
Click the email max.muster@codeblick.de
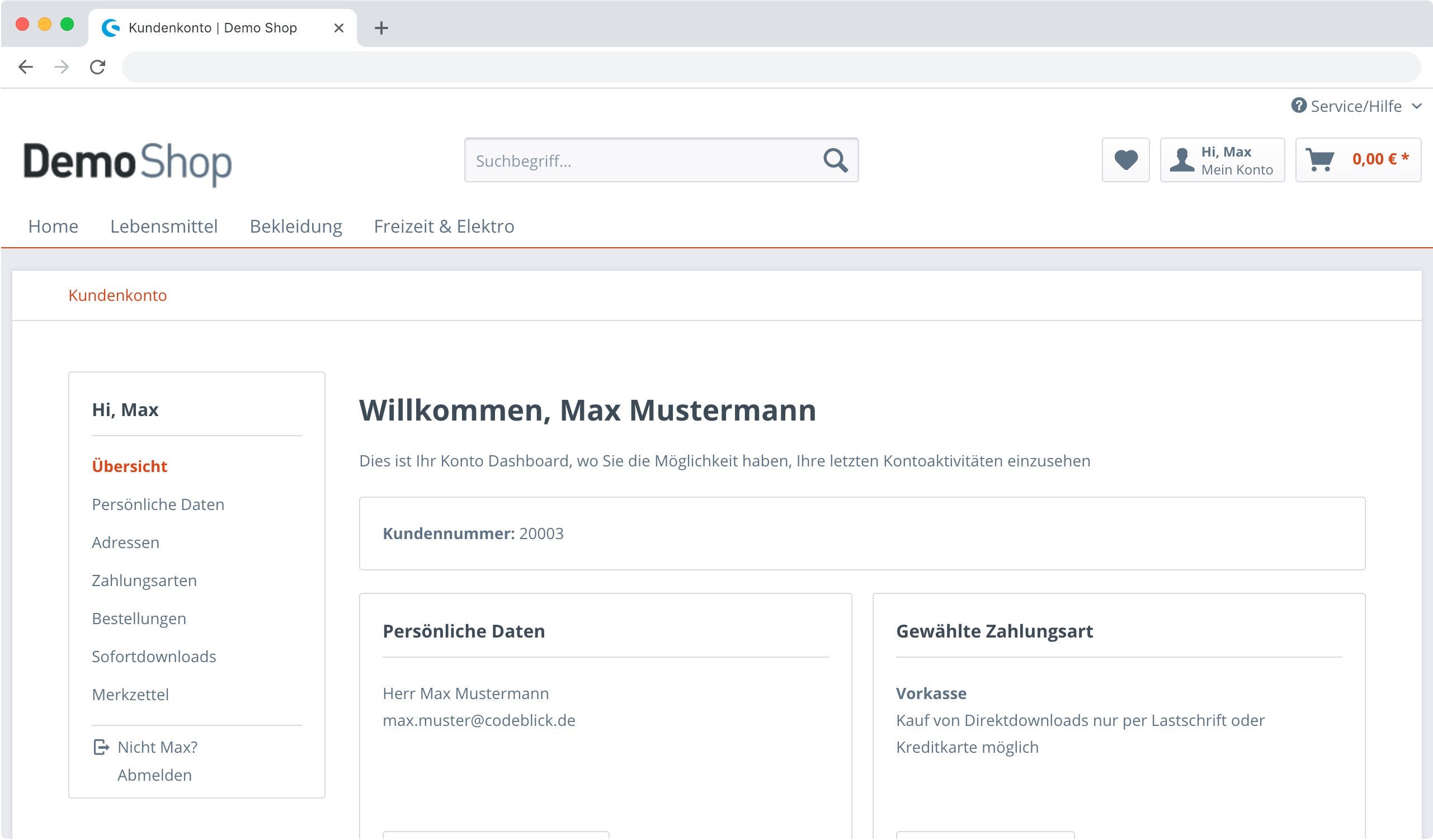point(479,720)
